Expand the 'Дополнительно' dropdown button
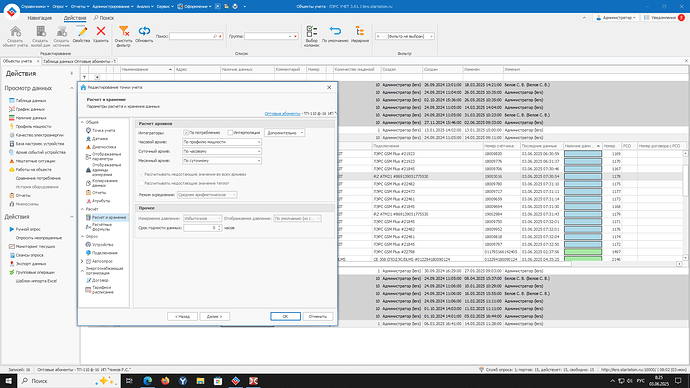The image size is (690, 388). [x=284, y=132]
